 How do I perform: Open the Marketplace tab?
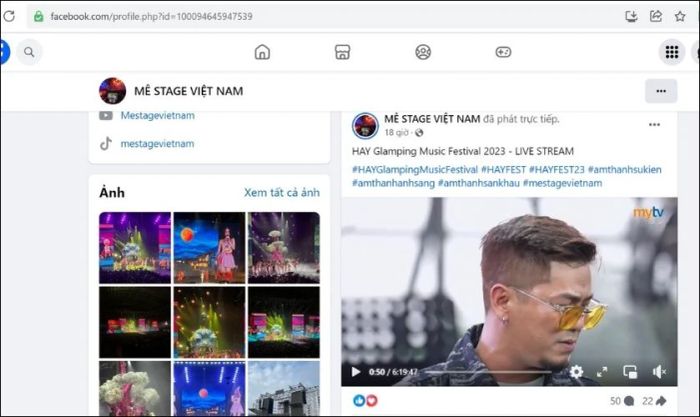[x=342, y=52]
